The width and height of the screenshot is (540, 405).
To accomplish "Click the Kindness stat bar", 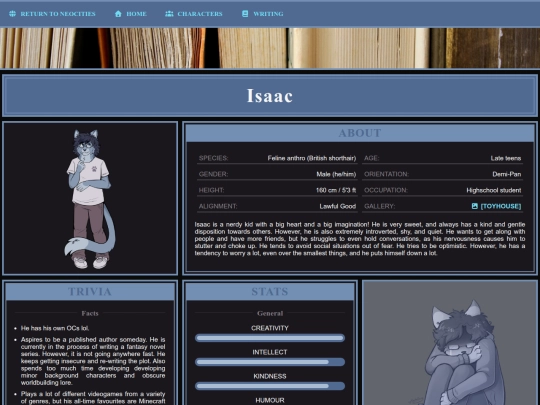I will pyautogui.click(x=270, y=386).
